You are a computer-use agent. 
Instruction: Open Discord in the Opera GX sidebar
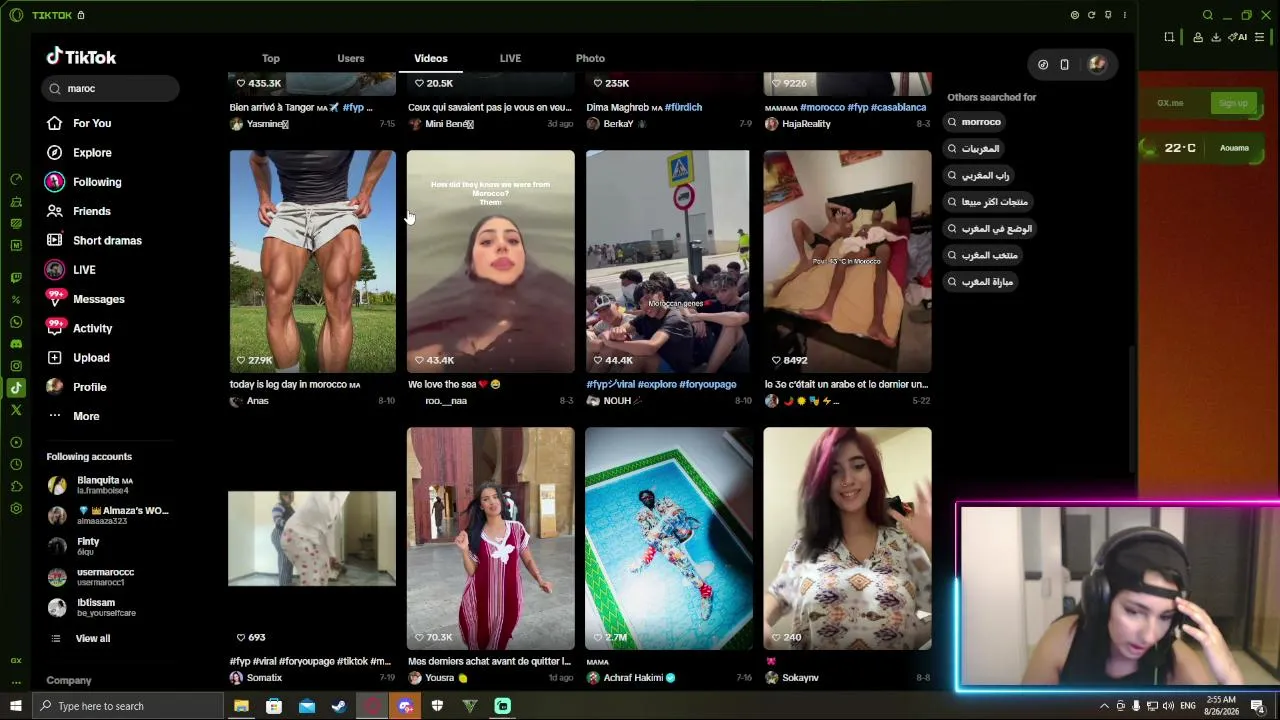coord(16,344)
